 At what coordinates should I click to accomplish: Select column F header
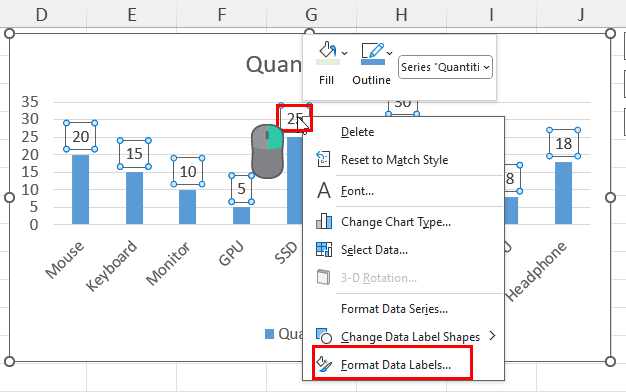click(222, 15)
